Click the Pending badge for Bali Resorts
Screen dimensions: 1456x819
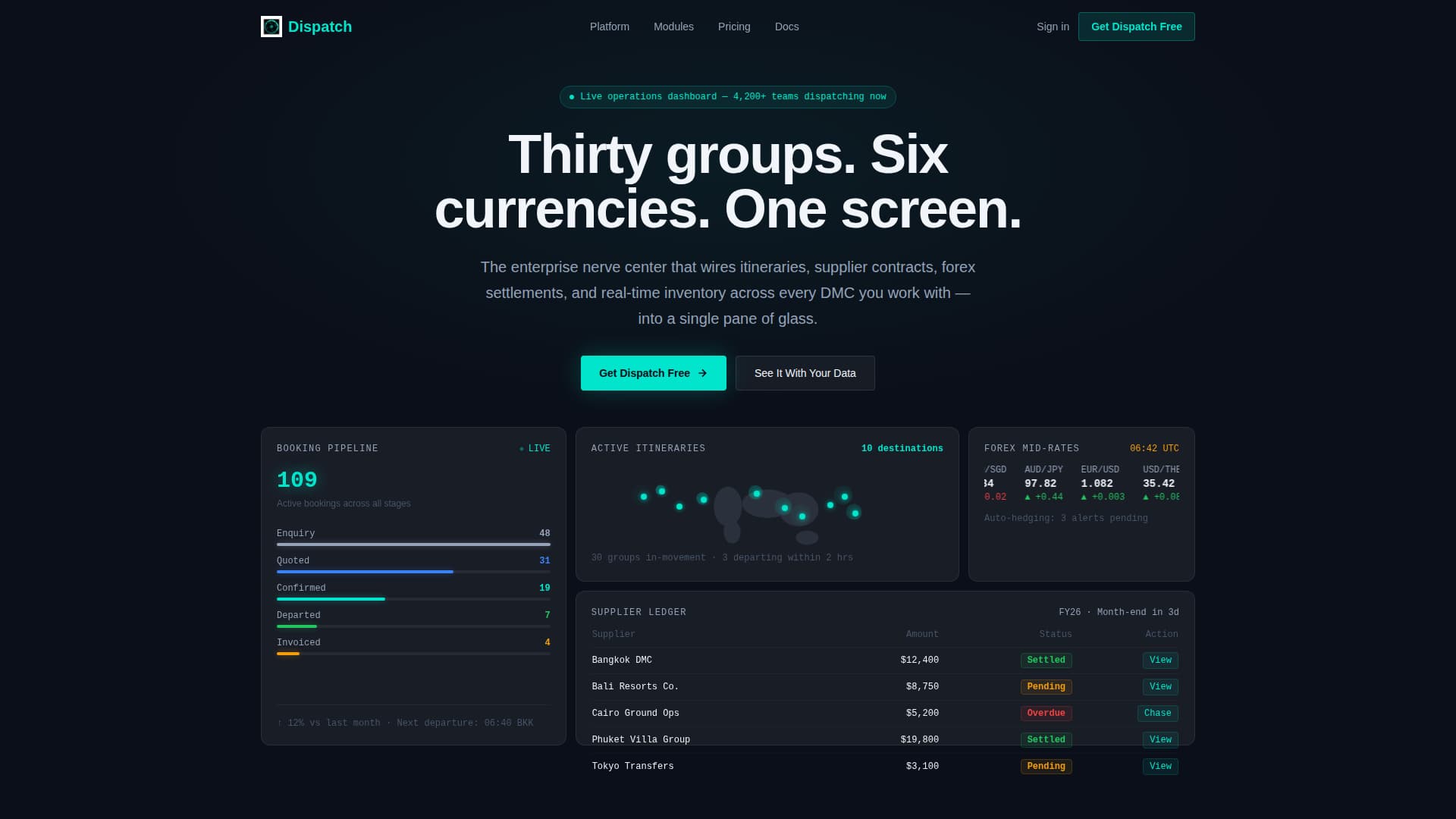(1046, 687)
